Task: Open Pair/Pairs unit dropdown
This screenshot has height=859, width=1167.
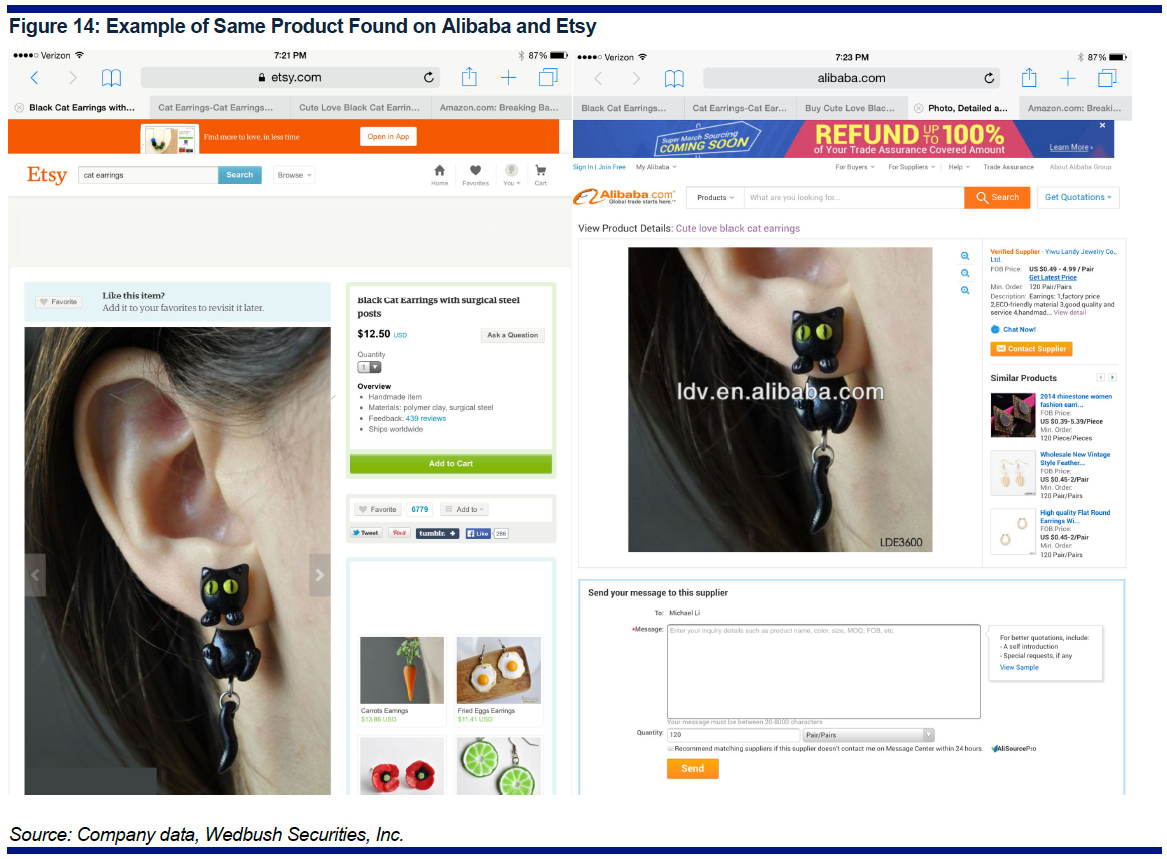Action: (869, 735)
